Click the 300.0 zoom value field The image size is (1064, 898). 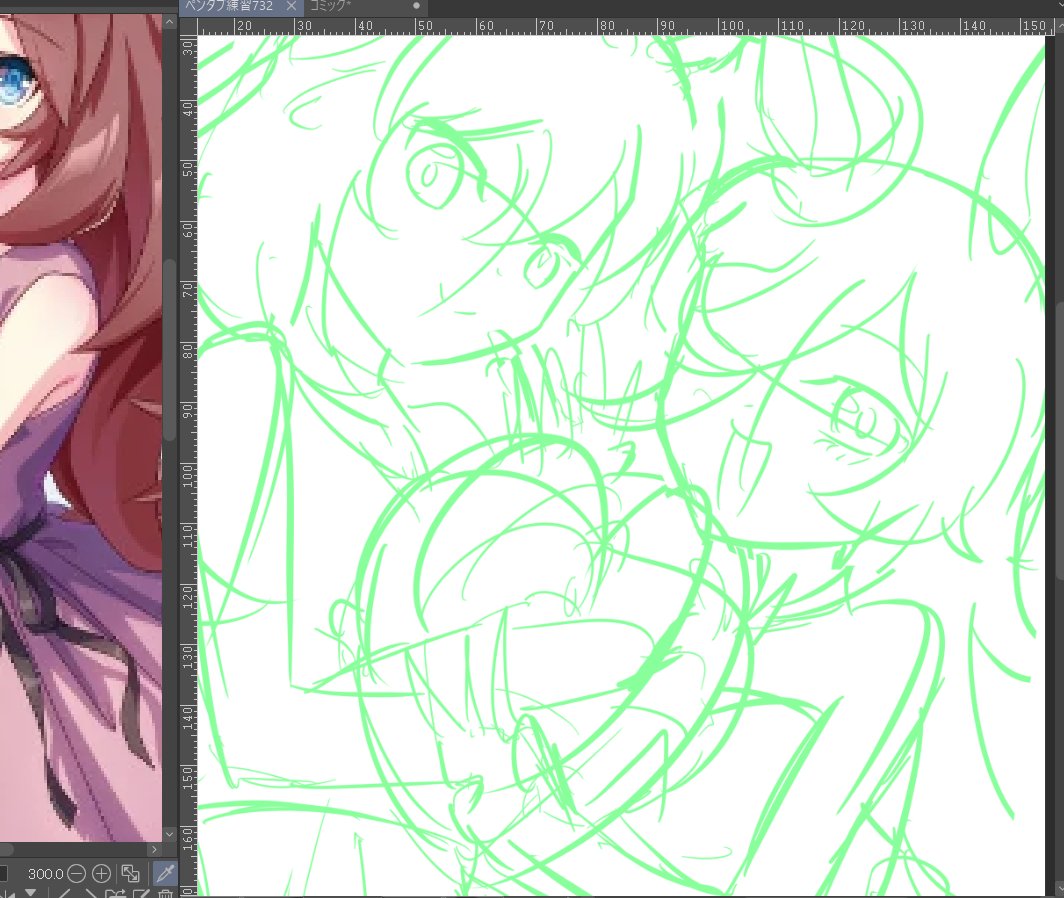(45, 874)
